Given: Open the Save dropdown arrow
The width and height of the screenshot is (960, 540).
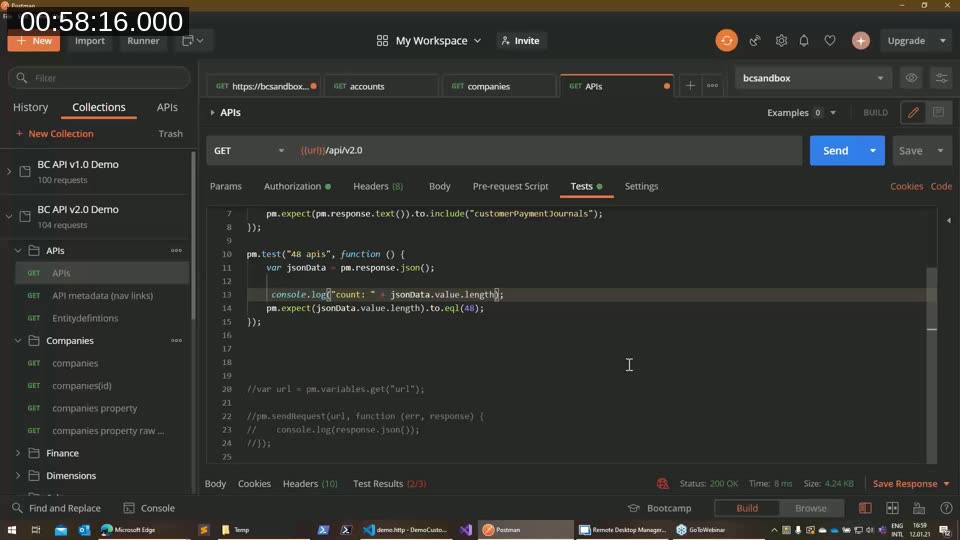Looking at the screenshot, I should pyautogui.click(x=940, y=150).
